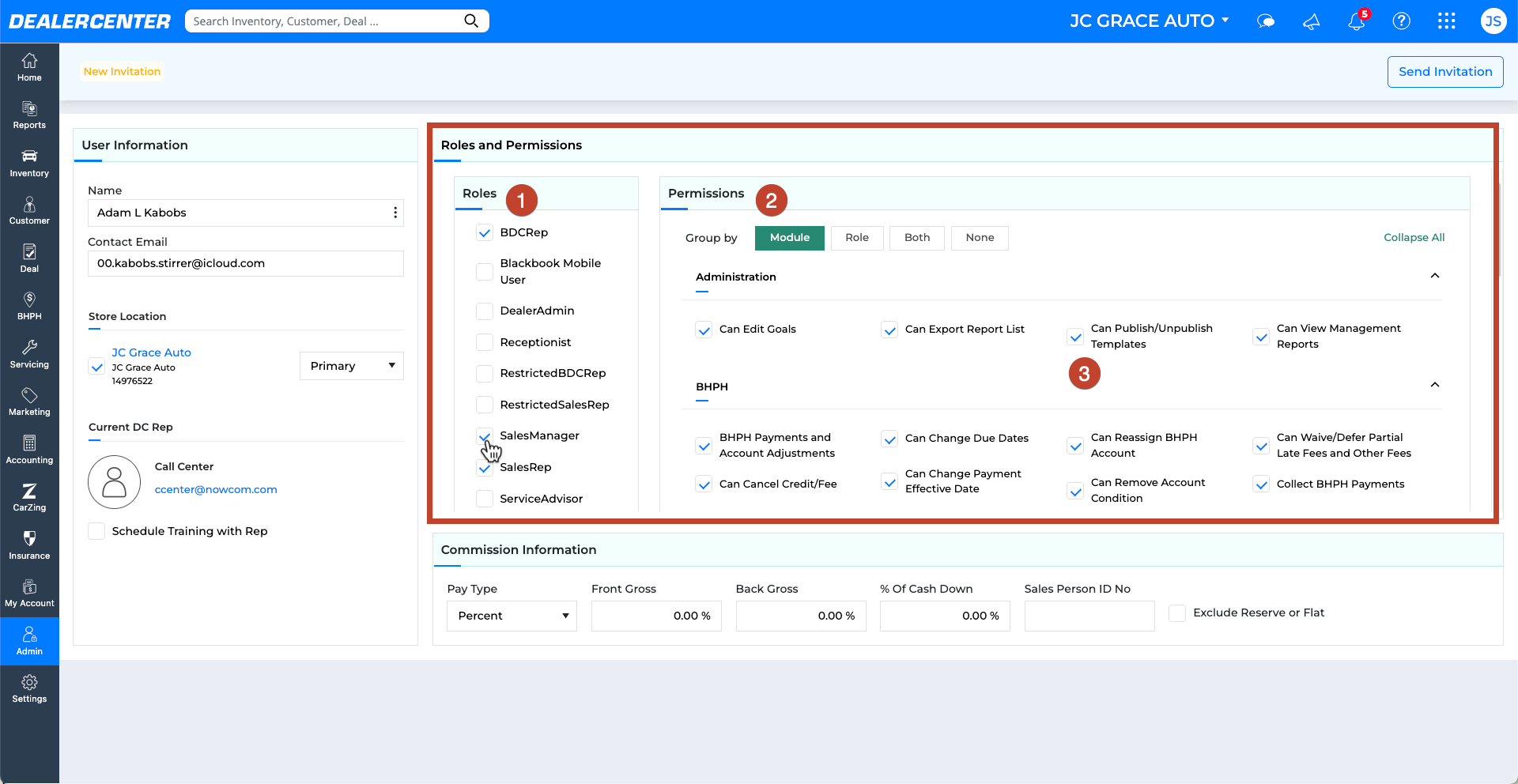Open the chat messages icon

(1266, 21)
